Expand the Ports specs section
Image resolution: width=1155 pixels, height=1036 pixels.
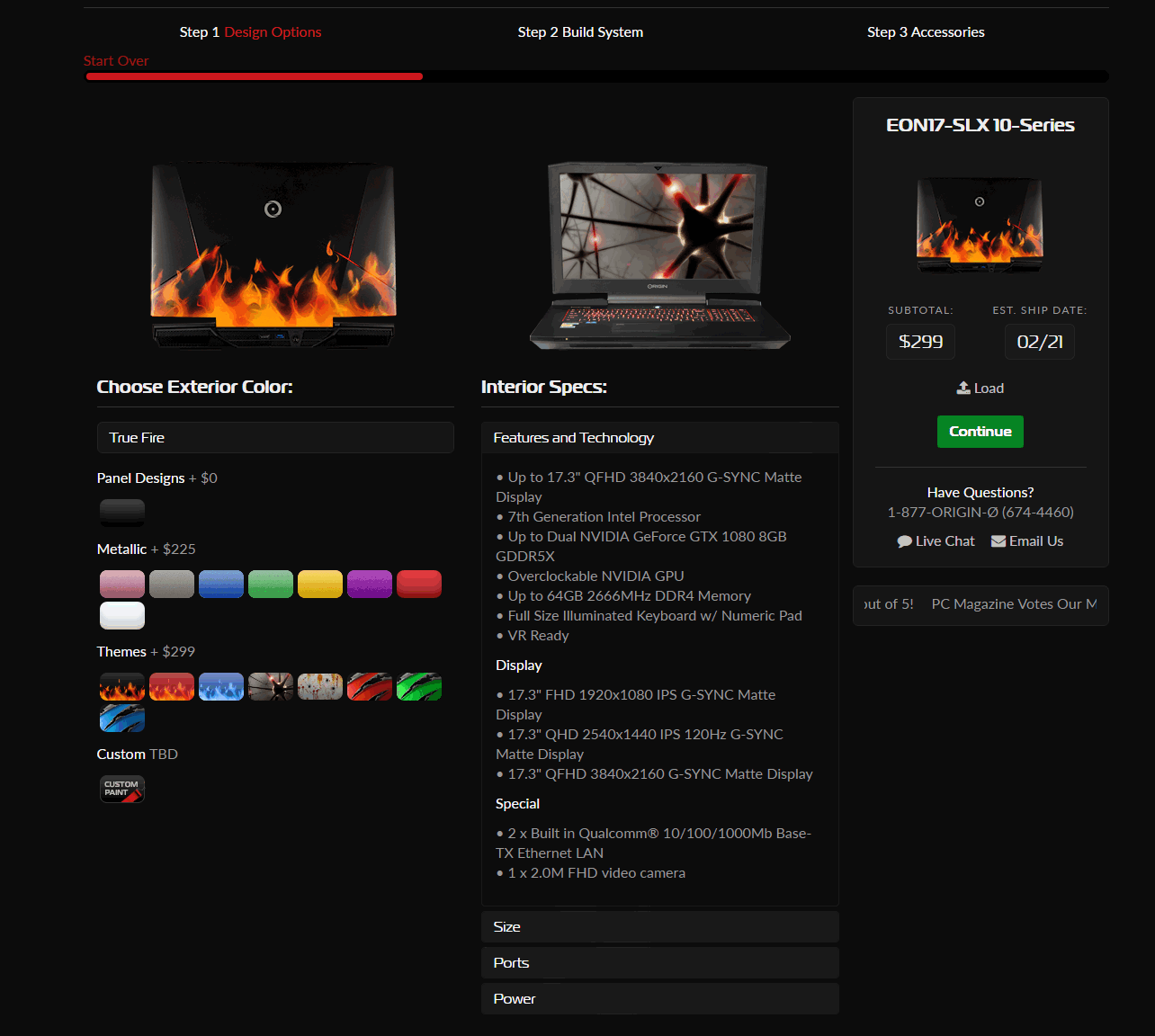coord(660,963)
